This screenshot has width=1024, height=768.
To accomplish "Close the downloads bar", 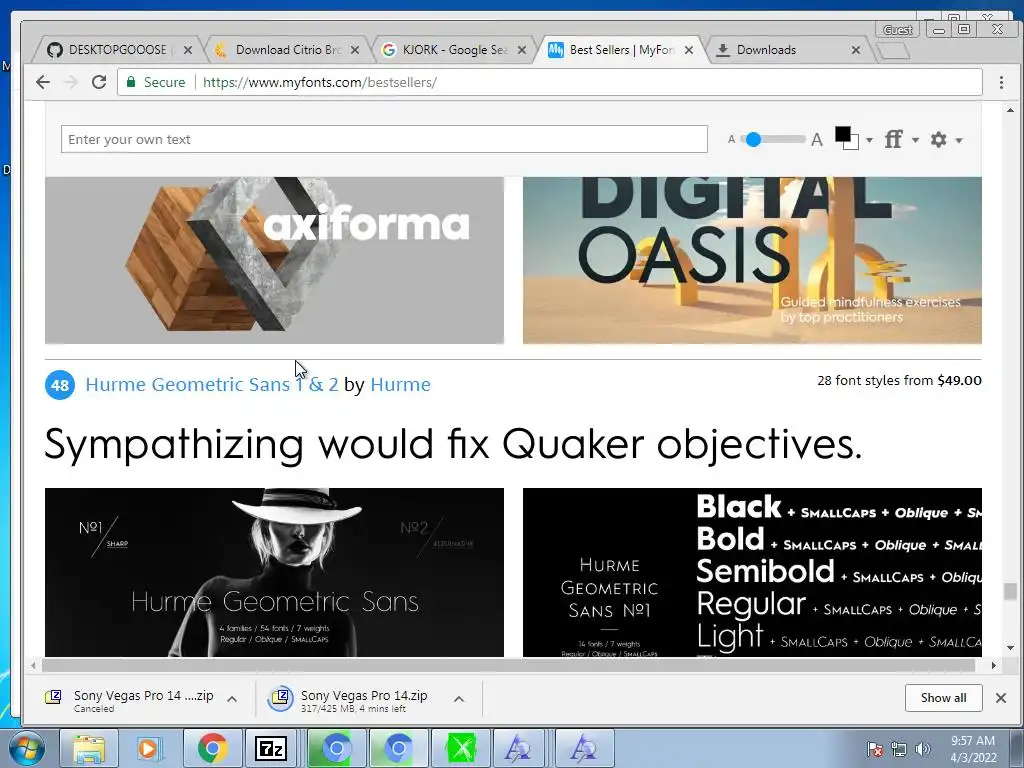I will pyautogui.click(x=1000, y=698).
